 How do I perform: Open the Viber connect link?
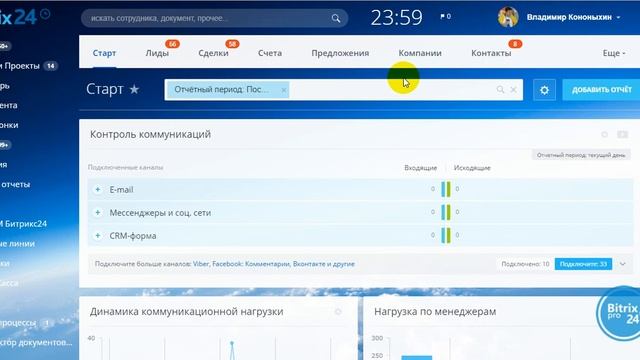(201, 264)
